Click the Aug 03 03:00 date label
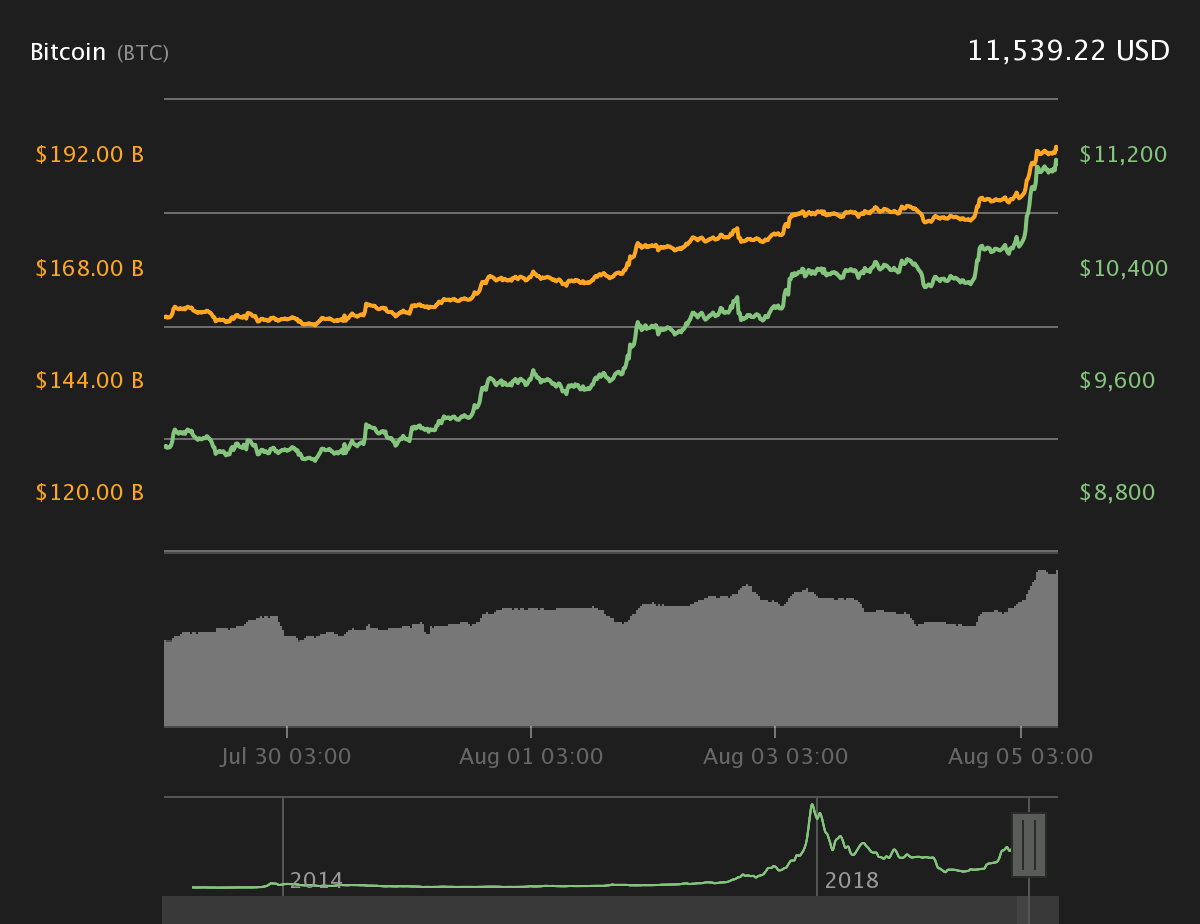Image resolution: width=1200 pixels, height=924 pixels. 775,757
